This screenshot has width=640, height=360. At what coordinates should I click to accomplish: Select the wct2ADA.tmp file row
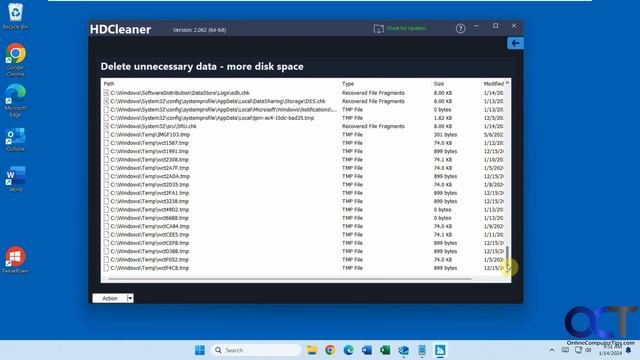pos(304,176)
